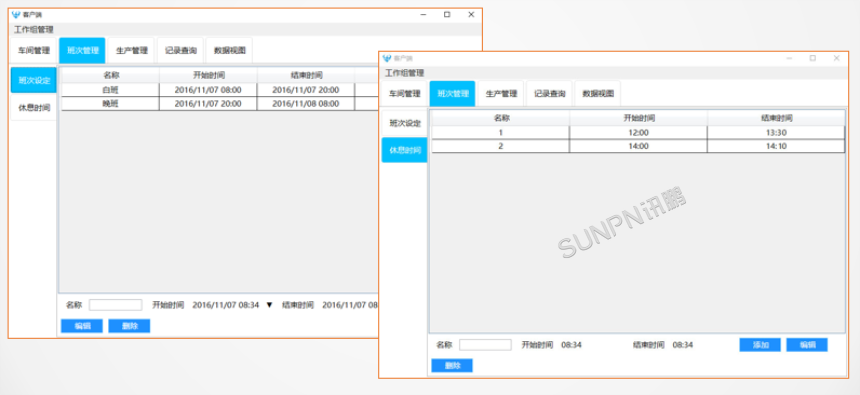Select 班次管理 tab in the back window
Image resolution: width=860 pixels, height=395 pixels.
83,50
